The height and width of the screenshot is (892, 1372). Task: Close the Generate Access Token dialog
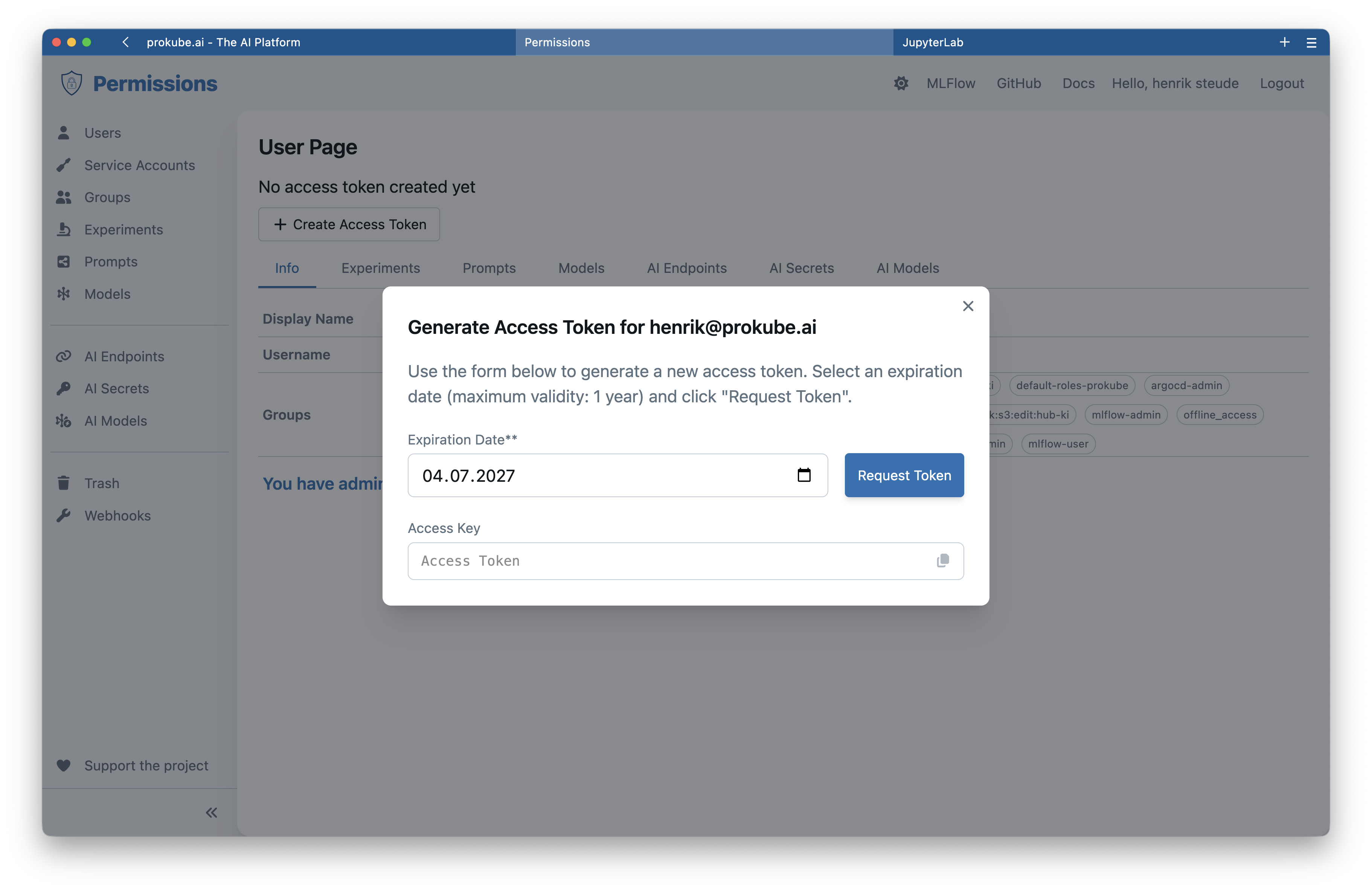click(968, 306)
